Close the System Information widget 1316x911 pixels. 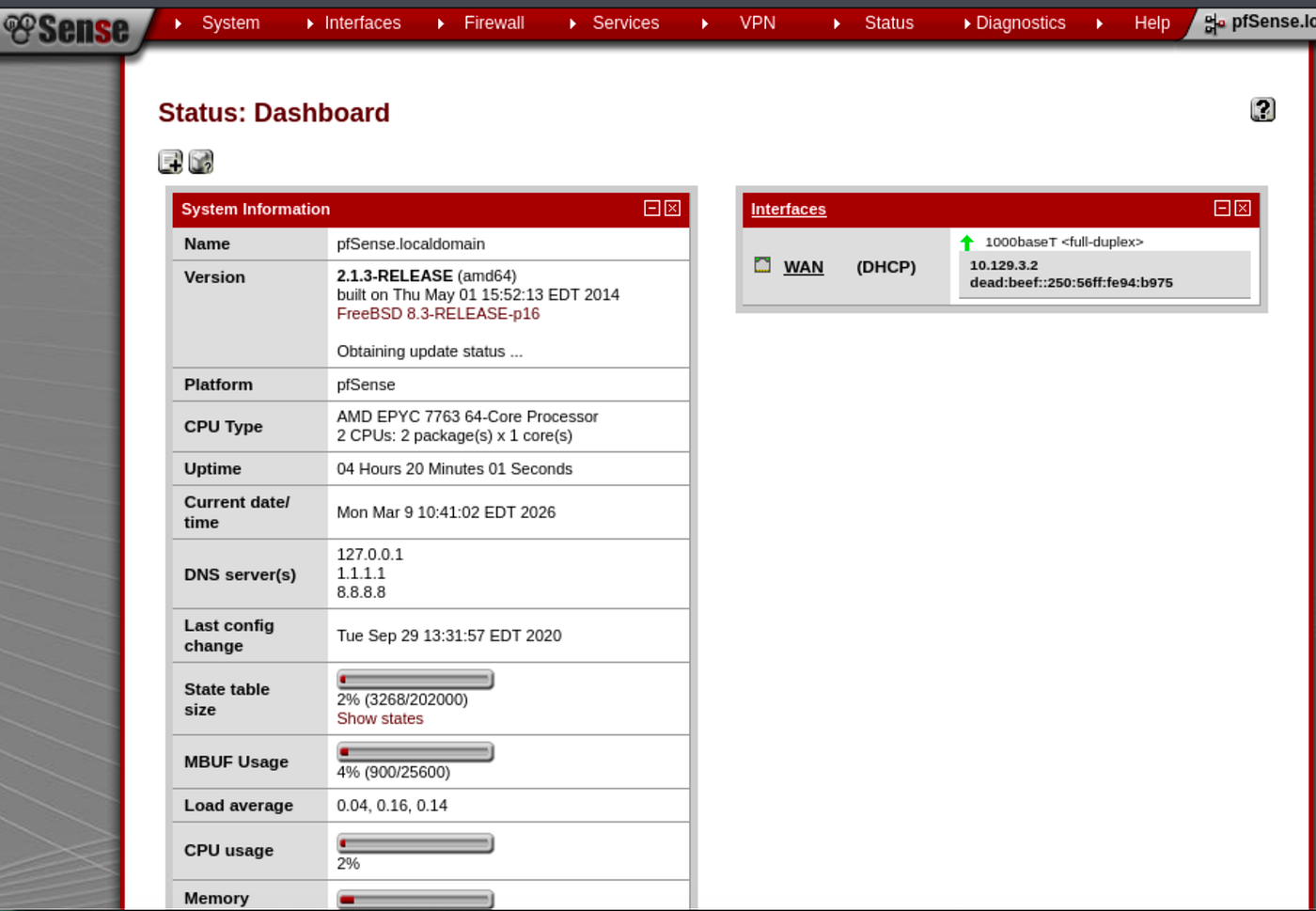(x=672, y=208)
